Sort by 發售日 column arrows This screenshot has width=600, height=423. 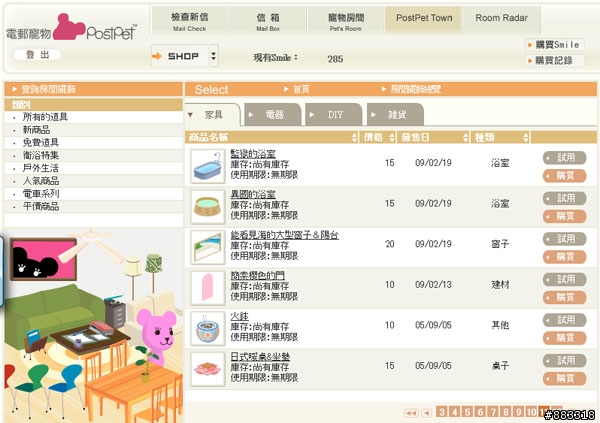(x=465, y=137)
